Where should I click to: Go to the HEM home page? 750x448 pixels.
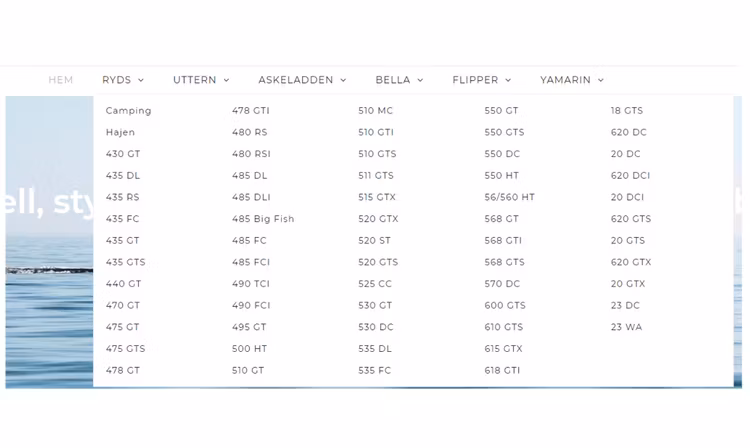click(x=61, y=80)
